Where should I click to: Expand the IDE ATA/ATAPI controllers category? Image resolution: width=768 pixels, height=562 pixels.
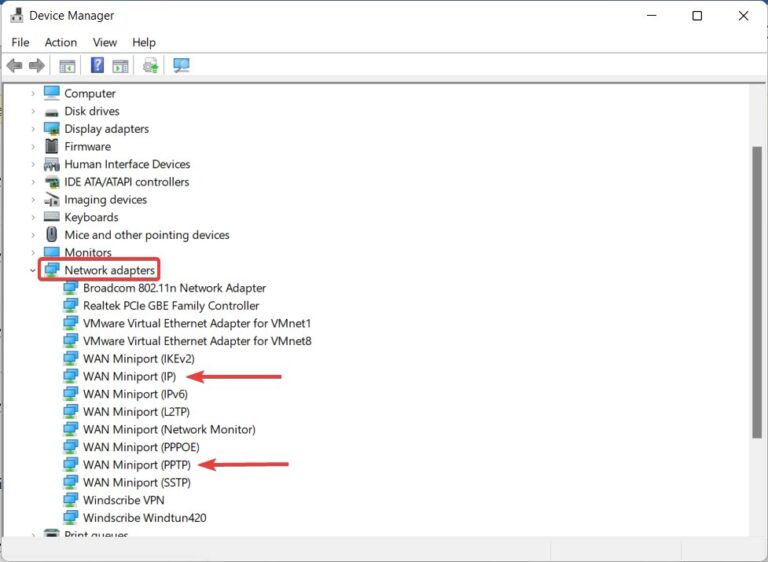(33, 182)
